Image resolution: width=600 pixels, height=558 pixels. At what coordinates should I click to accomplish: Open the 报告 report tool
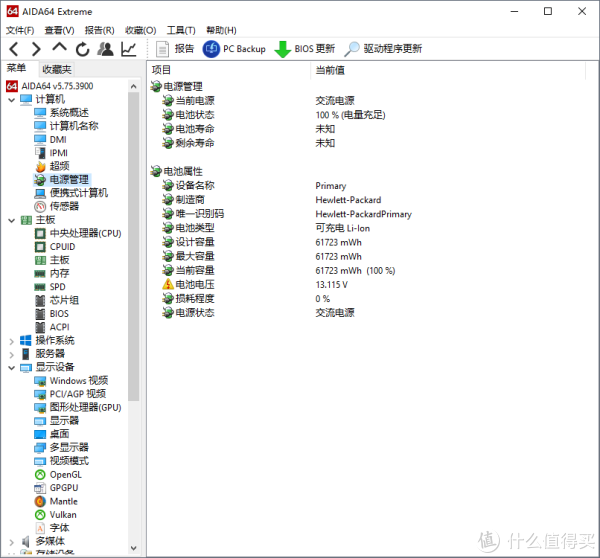click(175, 49)
